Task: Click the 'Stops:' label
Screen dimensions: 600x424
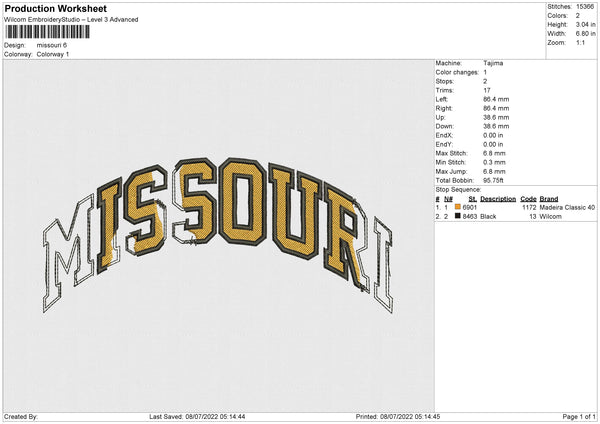Action: click(445, 81)
